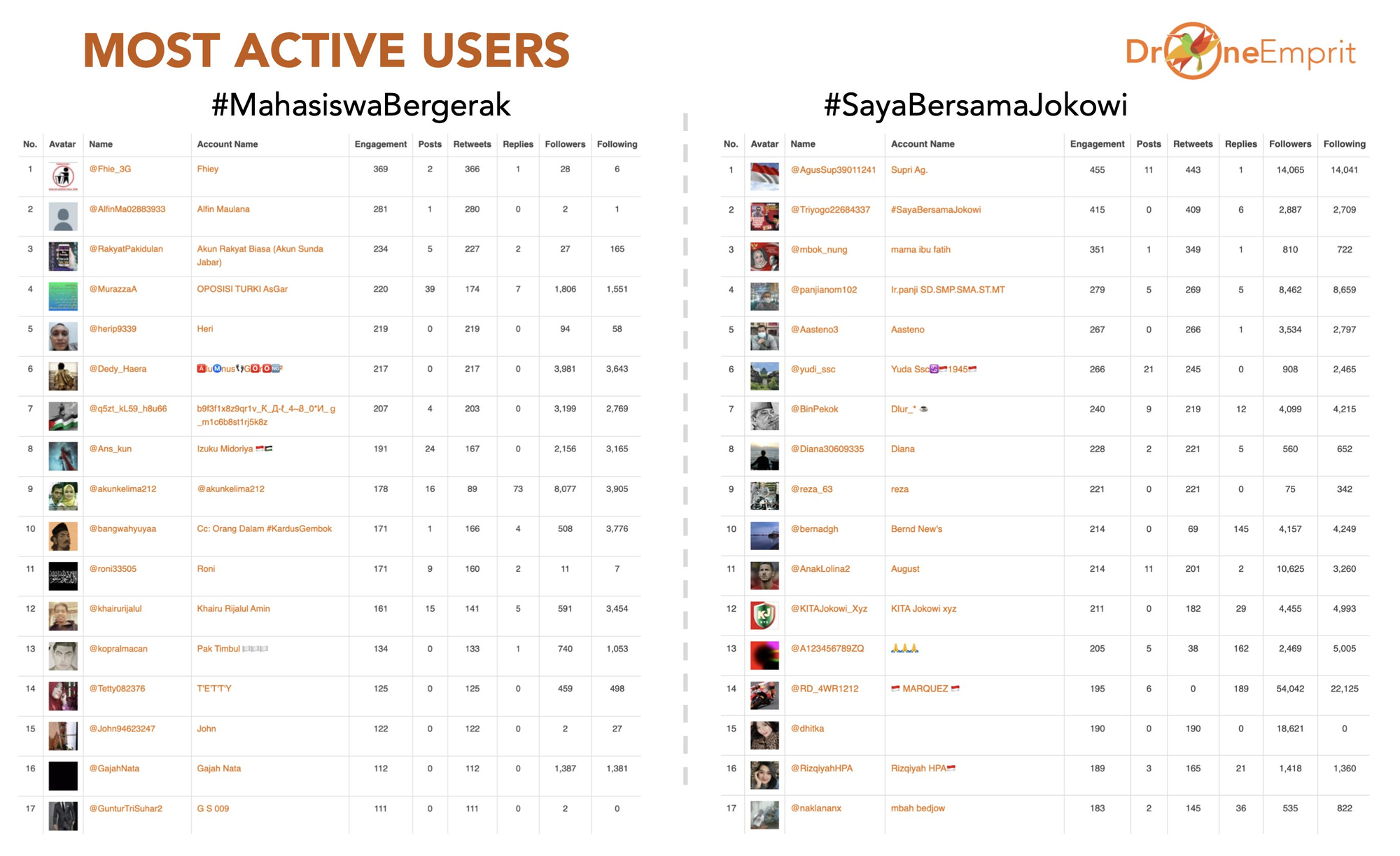Click @RD_4WR1212's motorcycle avatar
Viewport: 1400px width, 856px height.
[764, 696]
